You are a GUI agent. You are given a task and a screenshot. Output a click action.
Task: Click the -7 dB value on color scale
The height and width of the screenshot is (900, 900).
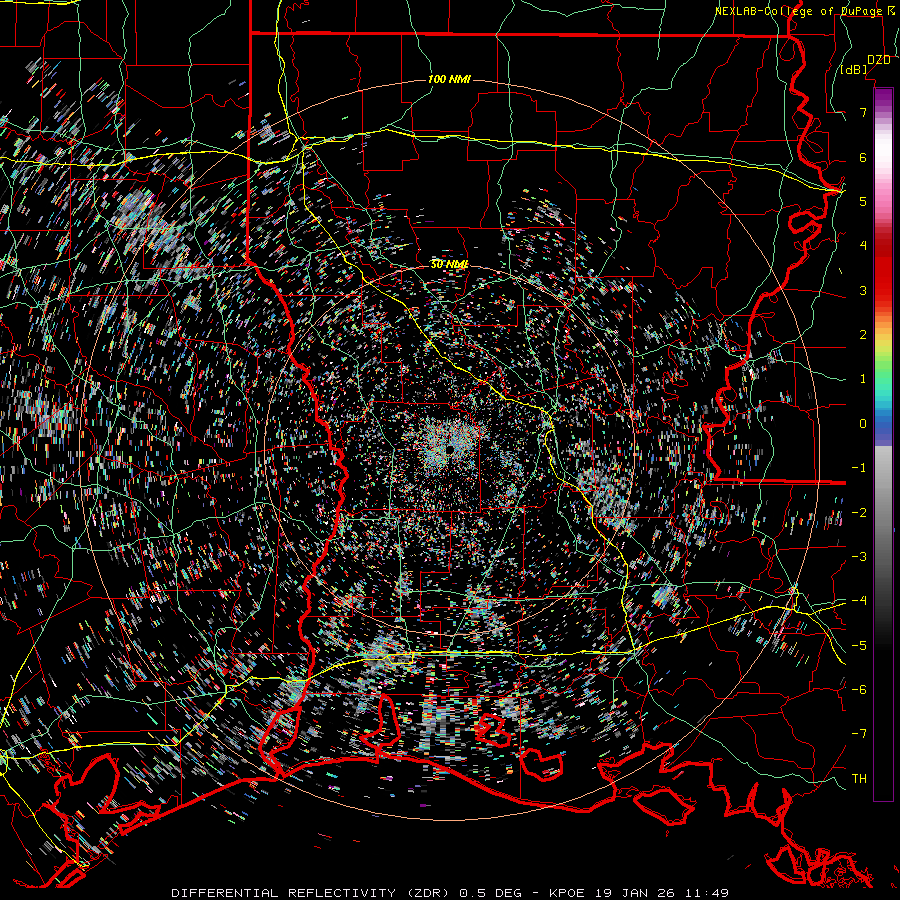859,734
